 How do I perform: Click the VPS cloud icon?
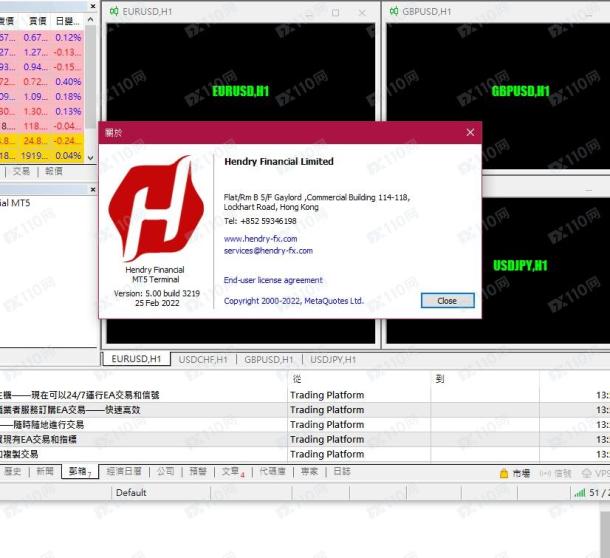point(586,474)
